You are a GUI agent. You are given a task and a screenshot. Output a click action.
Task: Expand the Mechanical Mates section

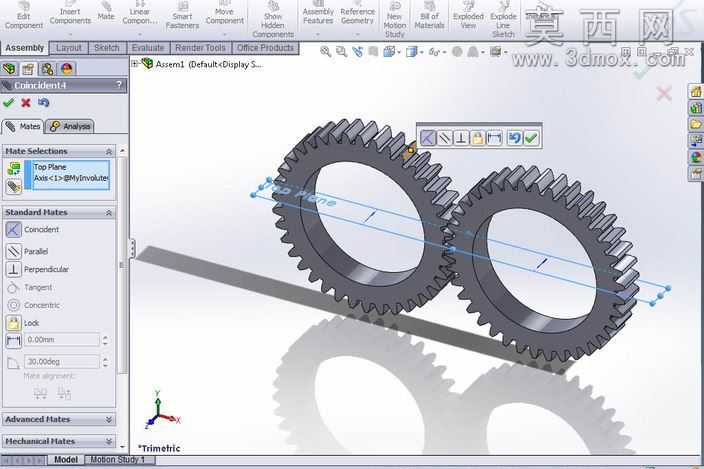(x=109, y=442)
